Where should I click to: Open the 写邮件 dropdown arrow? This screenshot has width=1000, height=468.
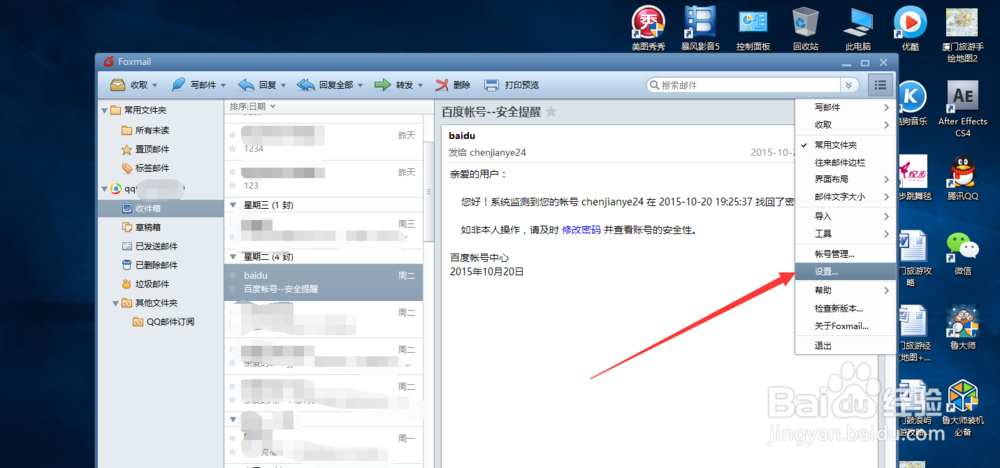click(x=223, y=85)
